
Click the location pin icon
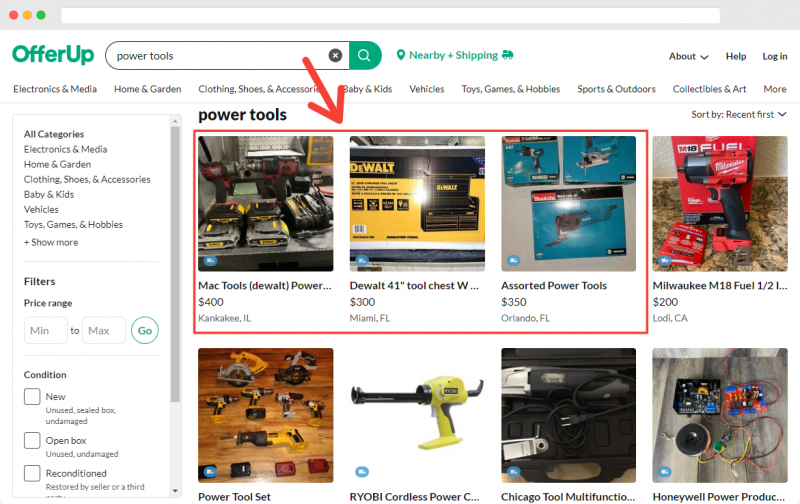401,55
